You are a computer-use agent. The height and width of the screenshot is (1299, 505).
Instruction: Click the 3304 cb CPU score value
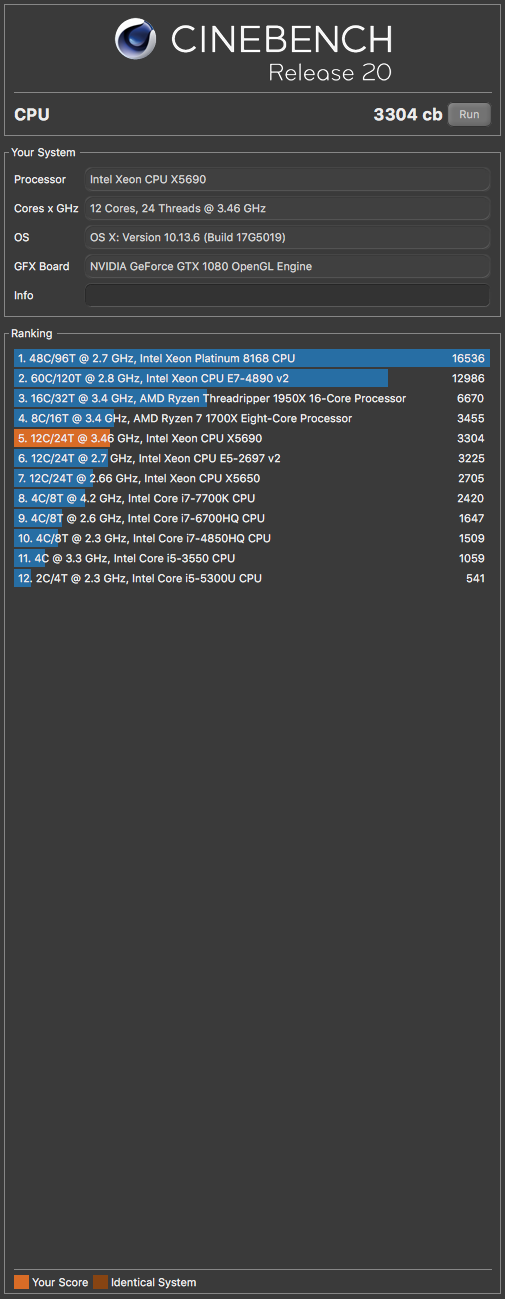point(407,115)
